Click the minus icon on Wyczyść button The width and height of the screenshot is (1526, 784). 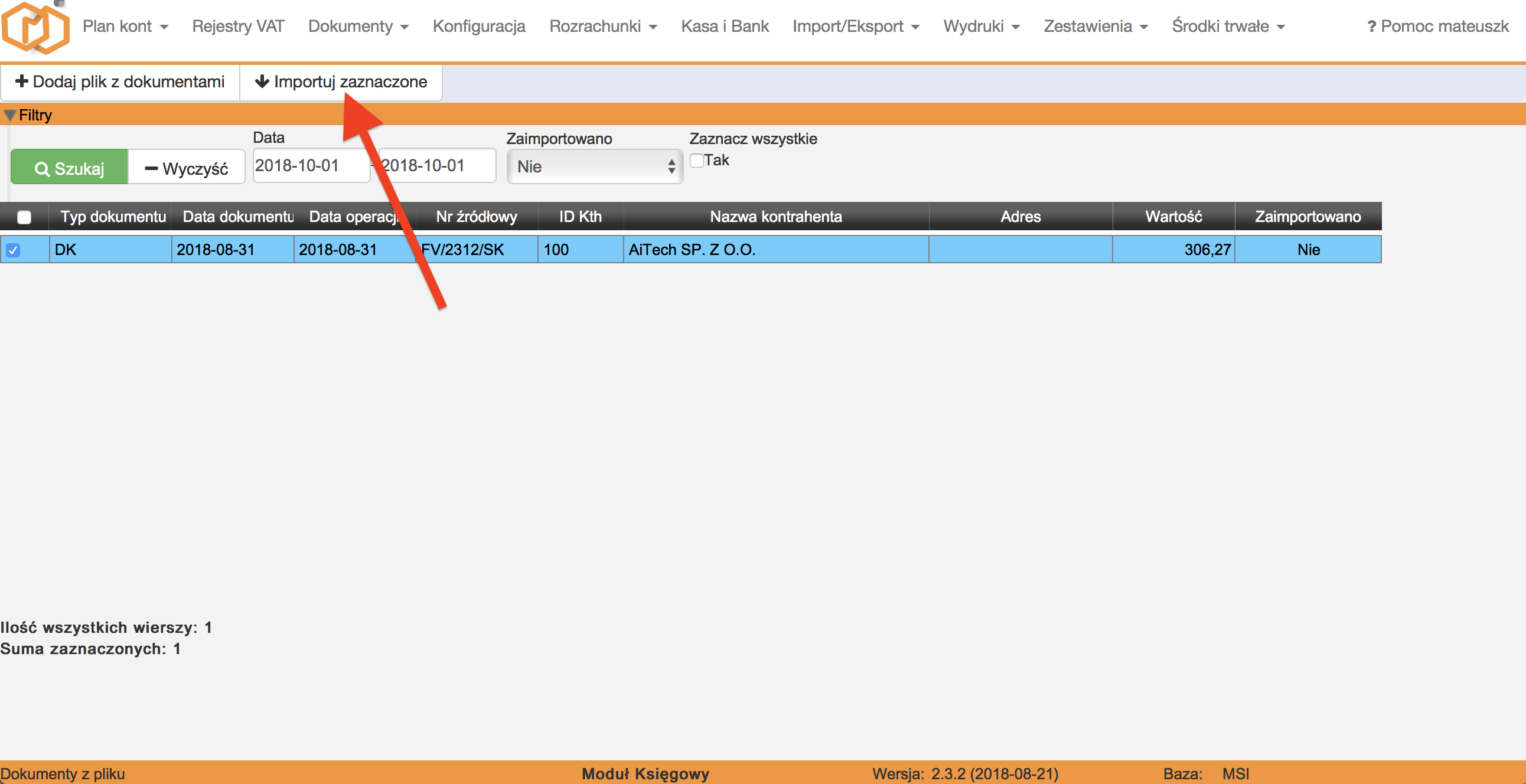coord(151,168)
